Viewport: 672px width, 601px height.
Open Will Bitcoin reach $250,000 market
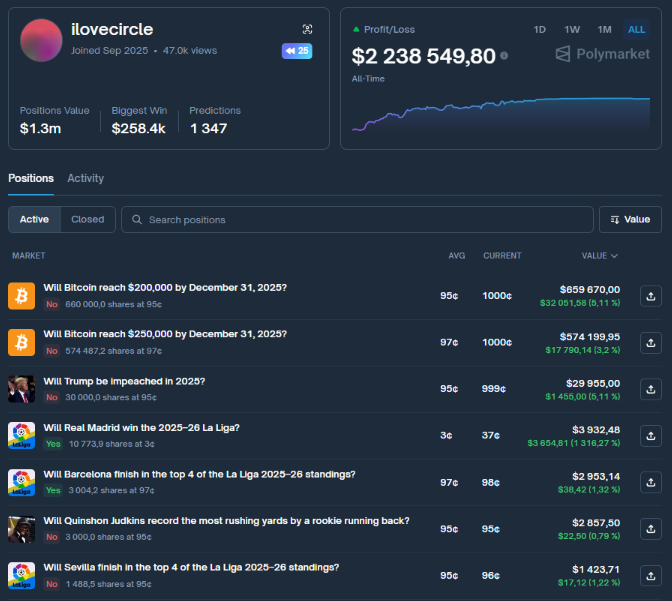pyautogui.click(x=165, y=334)
